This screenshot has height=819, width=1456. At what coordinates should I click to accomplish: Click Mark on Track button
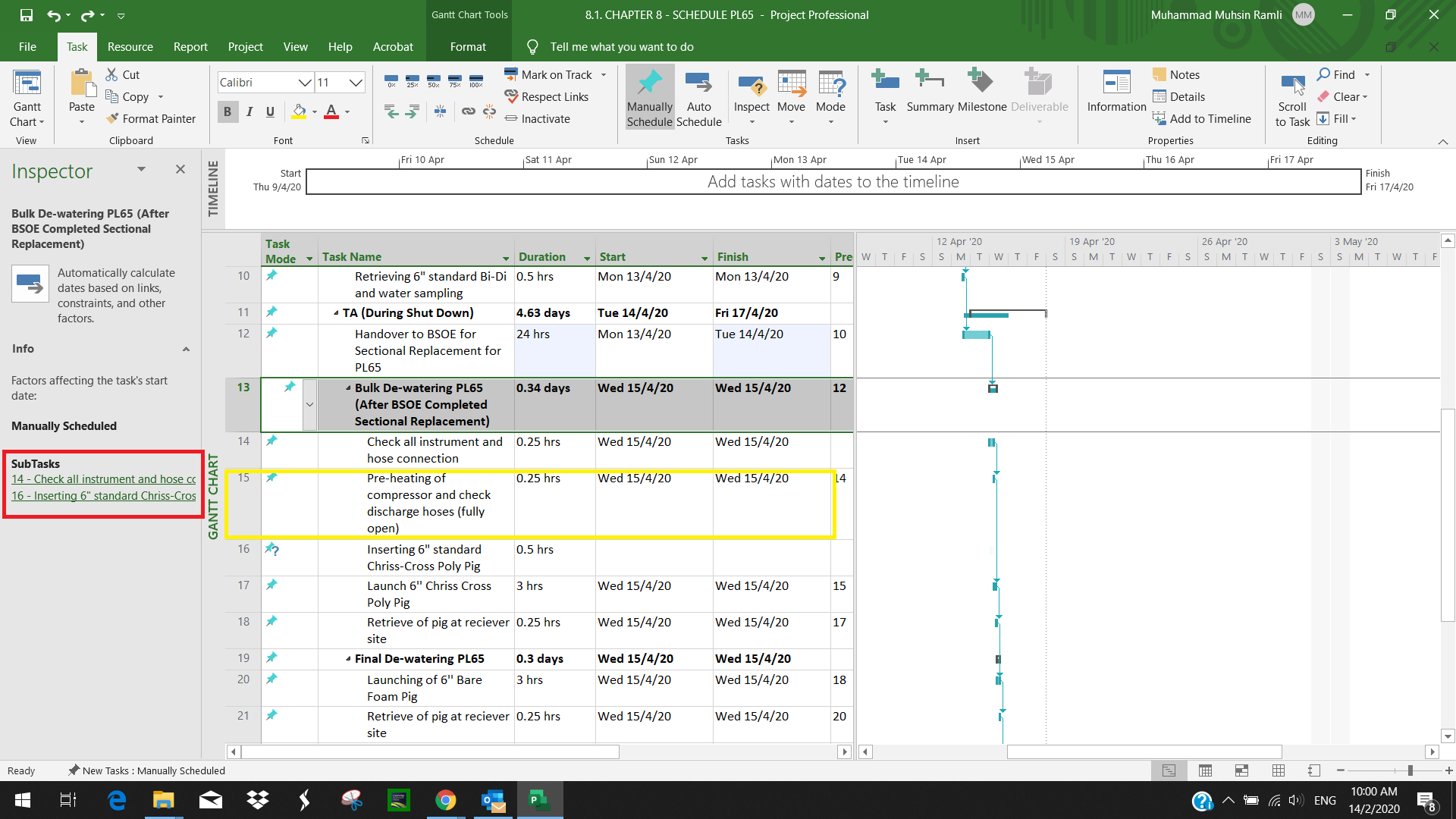(x=548, y=74)
